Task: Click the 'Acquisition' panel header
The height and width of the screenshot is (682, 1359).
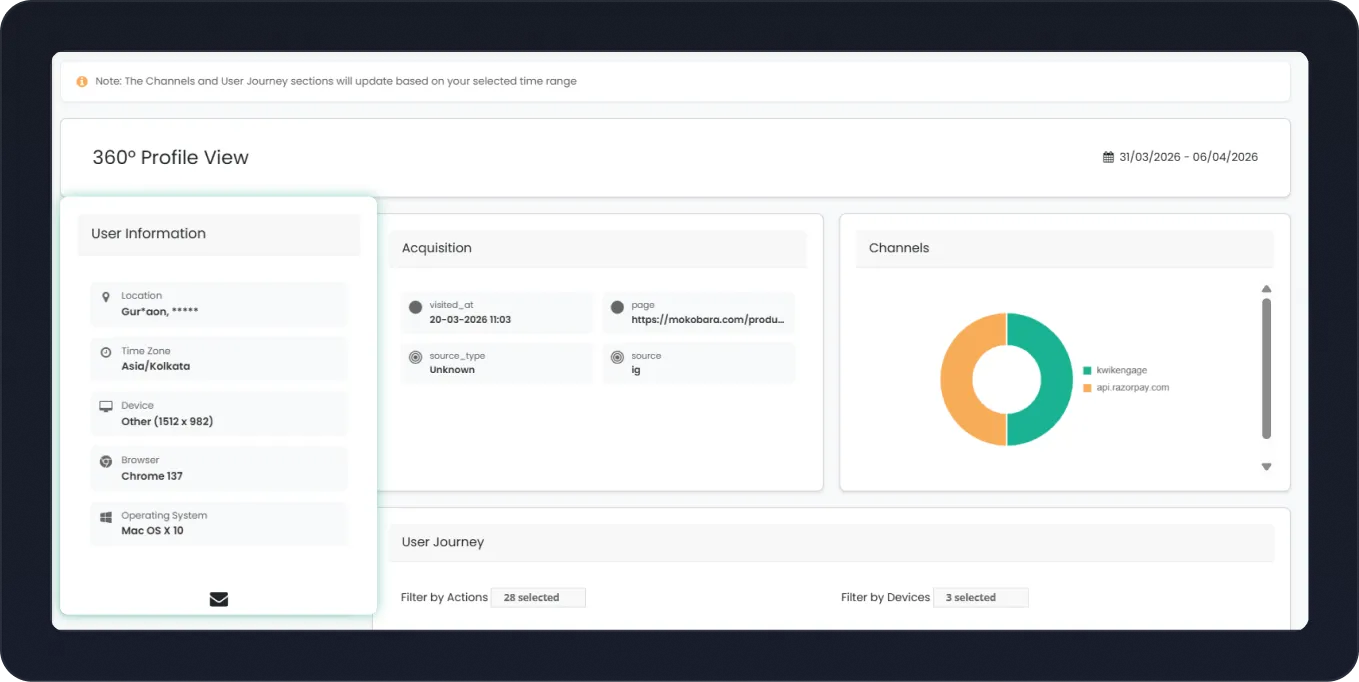Action: point(597,248)
